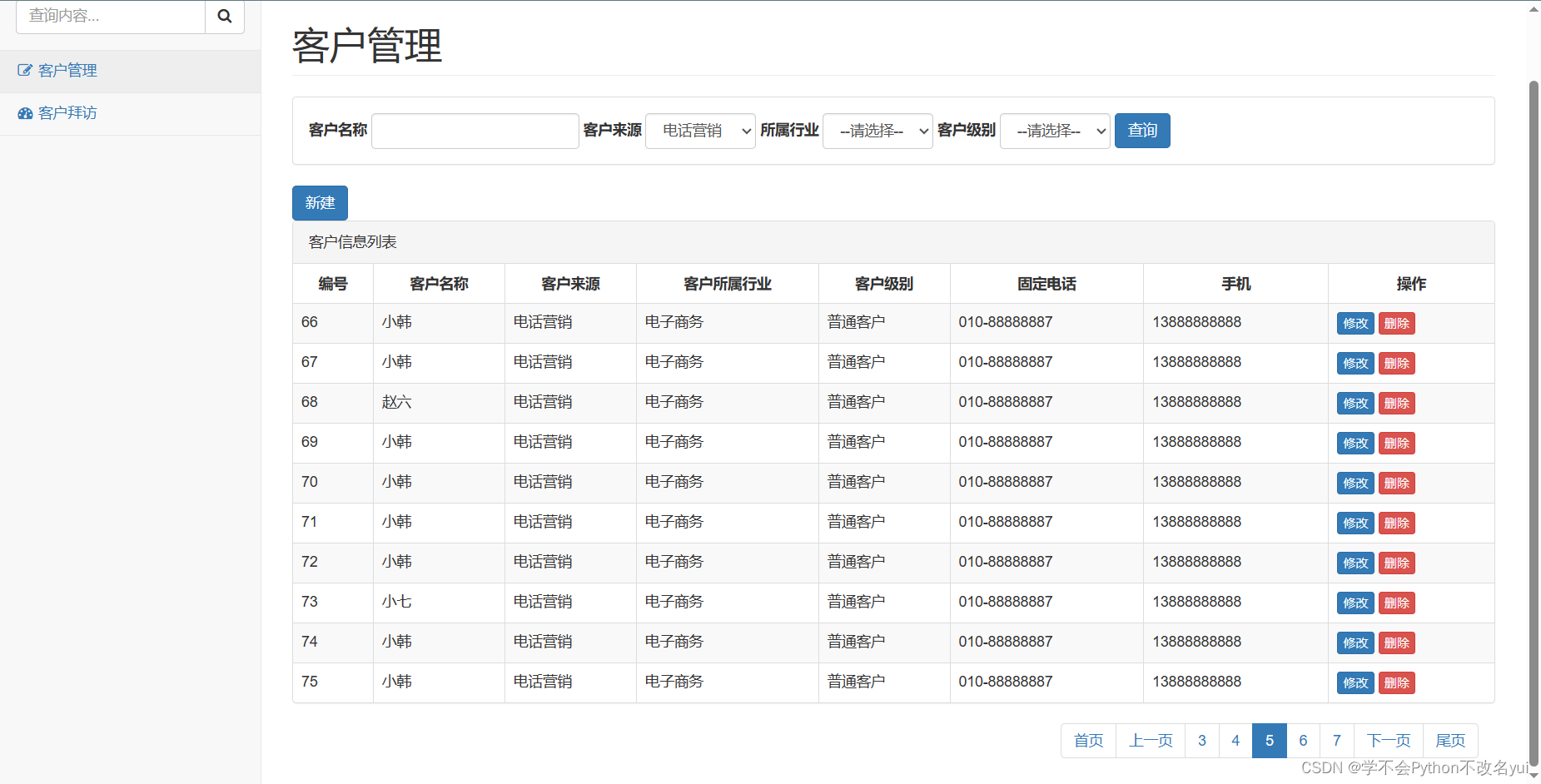This screenshot has height=784, width=1541.
Task: Click 删除 for customer 73 小七
Action: point(1397,603)
